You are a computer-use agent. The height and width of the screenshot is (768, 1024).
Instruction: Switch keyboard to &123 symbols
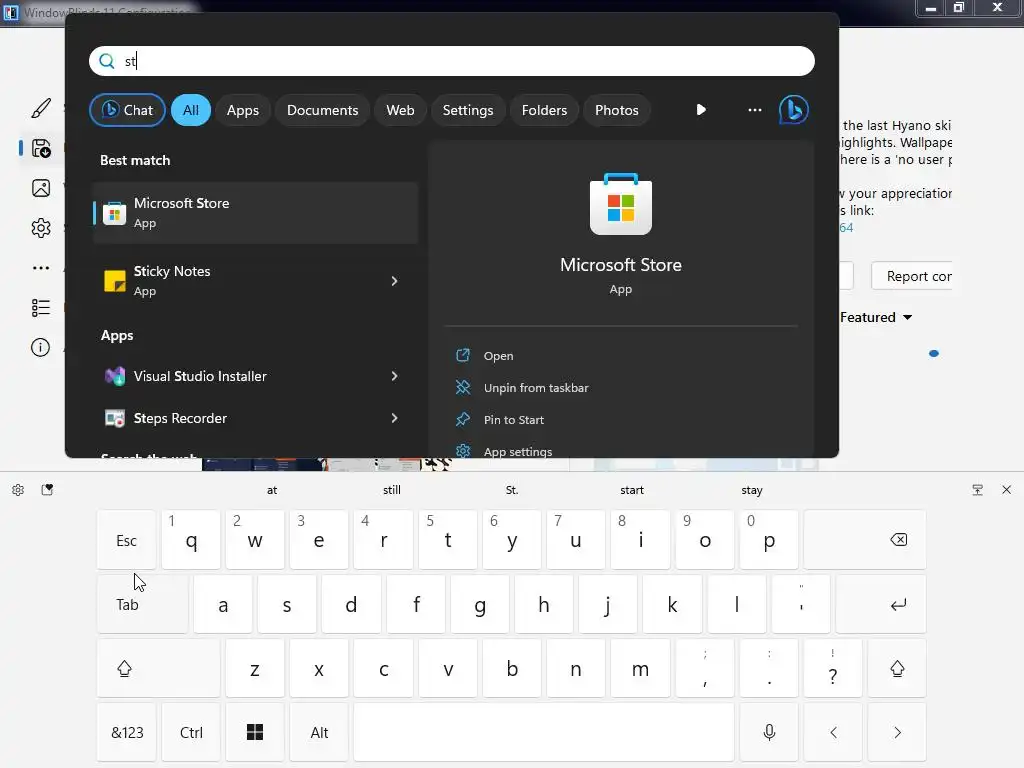127,732
